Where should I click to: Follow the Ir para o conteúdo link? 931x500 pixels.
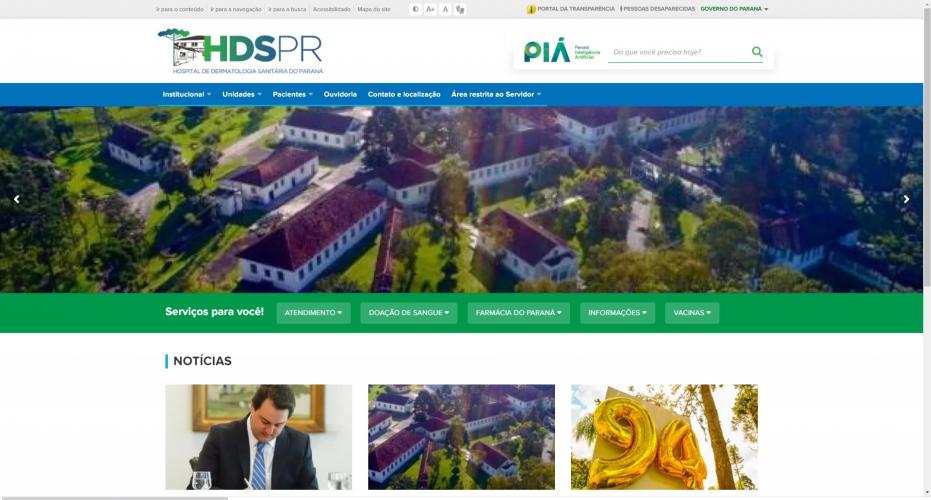(180, 10)
